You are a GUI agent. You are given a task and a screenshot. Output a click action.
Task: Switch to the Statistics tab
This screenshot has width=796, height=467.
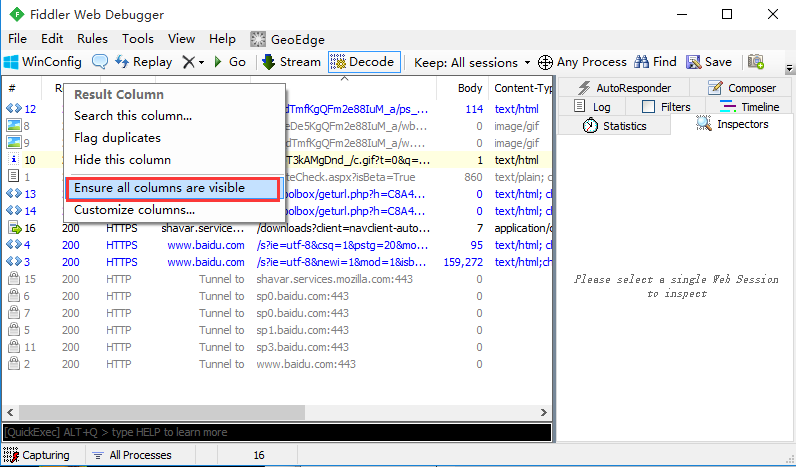pyautogui.click(x=614, y=125)
